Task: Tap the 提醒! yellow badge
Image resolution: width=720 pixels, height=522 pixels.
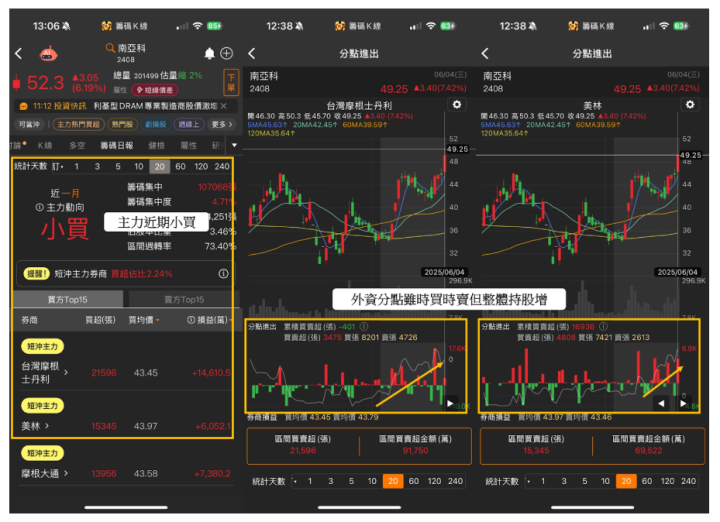Action: [36, 274]
